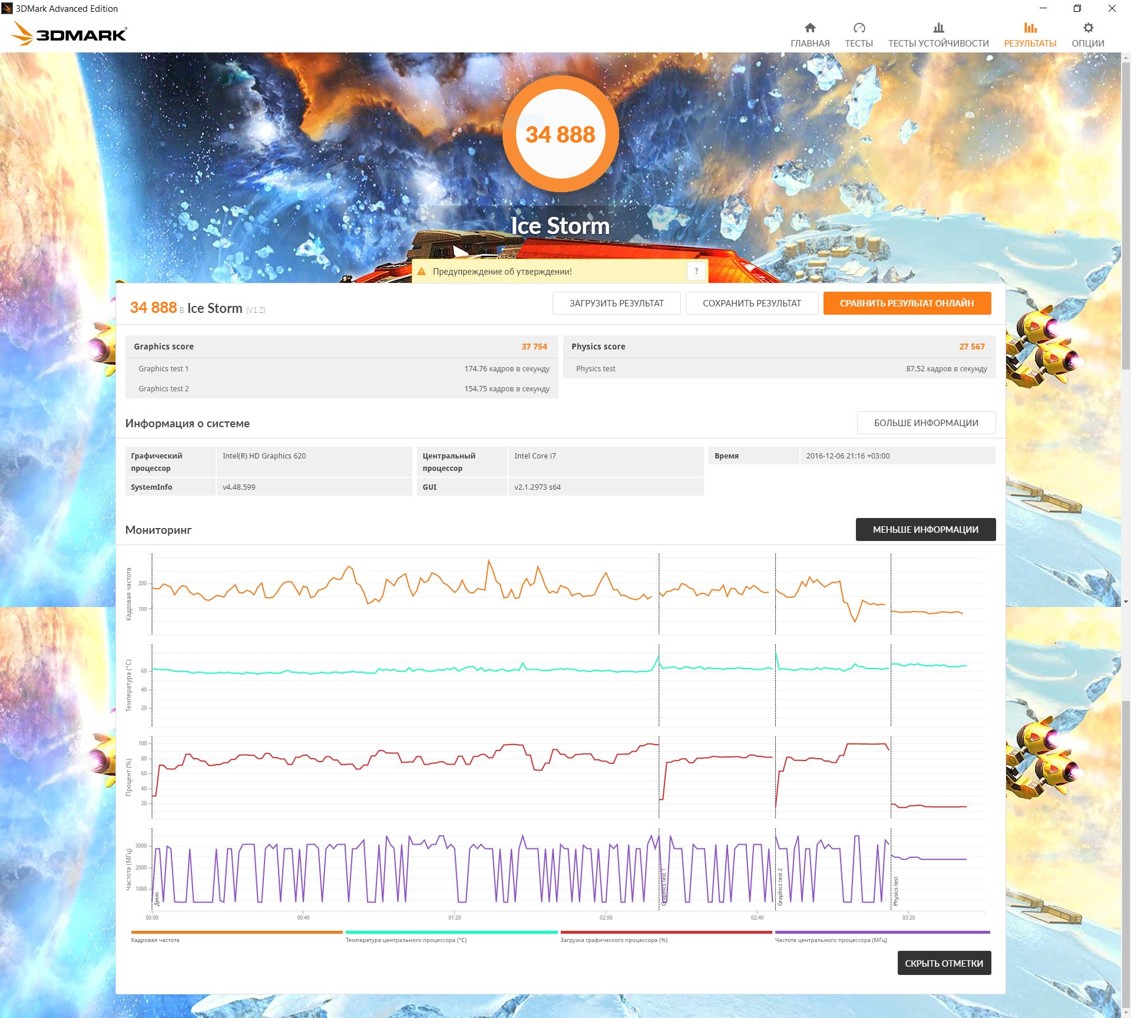1131x1018 pixels.
Task: Toggle the purple CPU frequency legend
Action: click(x=881, y=936)
